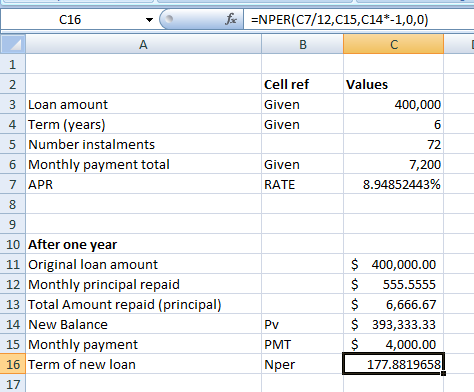Click the formula bar with NPER formula
The image size is (474, 392).
359,20
